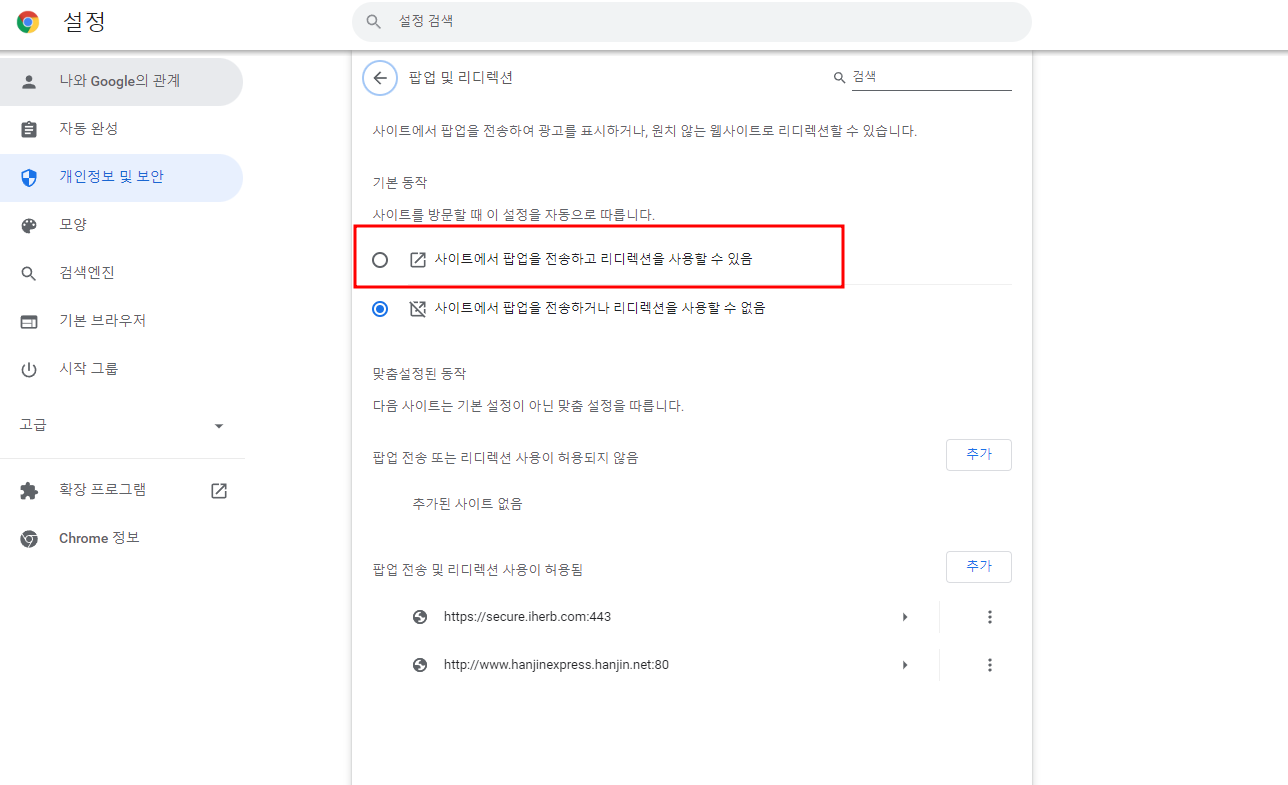The width and height of the screenshot is (1288, 785).
Task: Click the 설정 검색 search field
Action: 690,21
